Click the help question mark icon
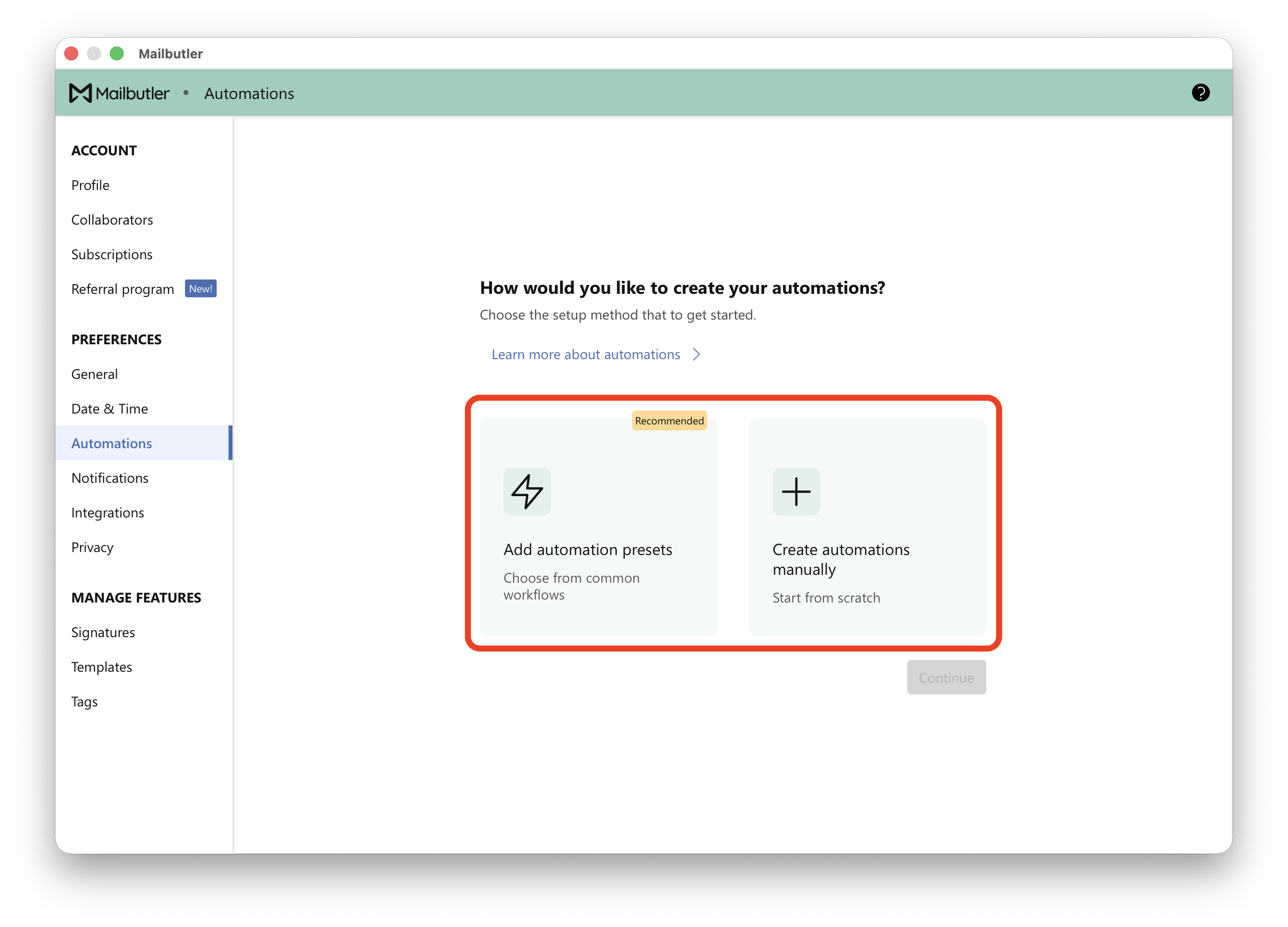This screenshot has width=1288, height=927. pos(1200,93)
